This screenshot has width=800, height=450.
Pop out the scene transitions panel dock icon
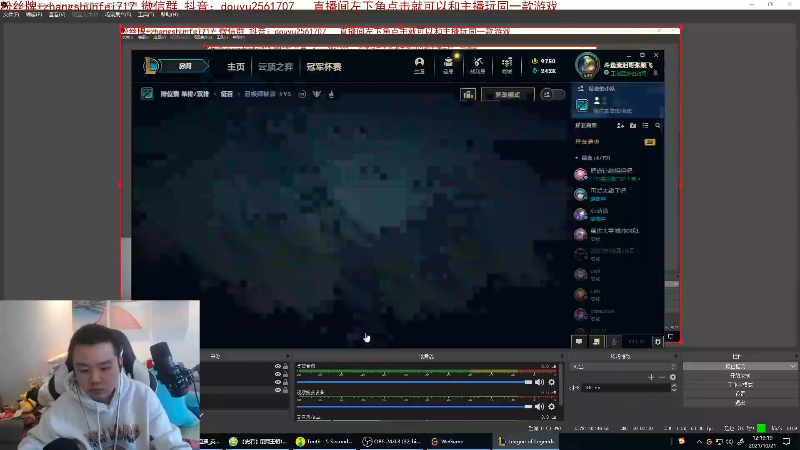[x=676, y=356]
